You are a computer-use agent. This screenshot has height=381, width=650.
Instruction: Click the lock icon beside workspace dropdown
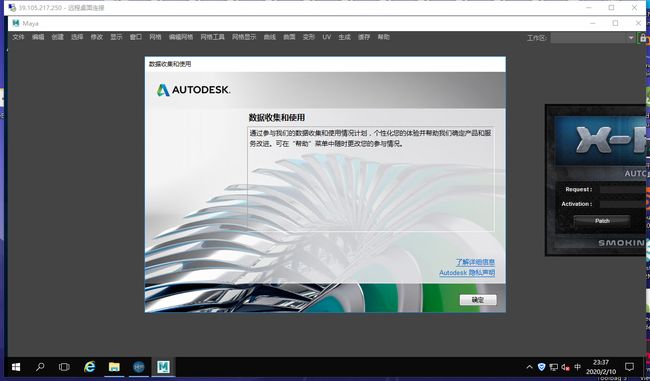click(643, 38)
